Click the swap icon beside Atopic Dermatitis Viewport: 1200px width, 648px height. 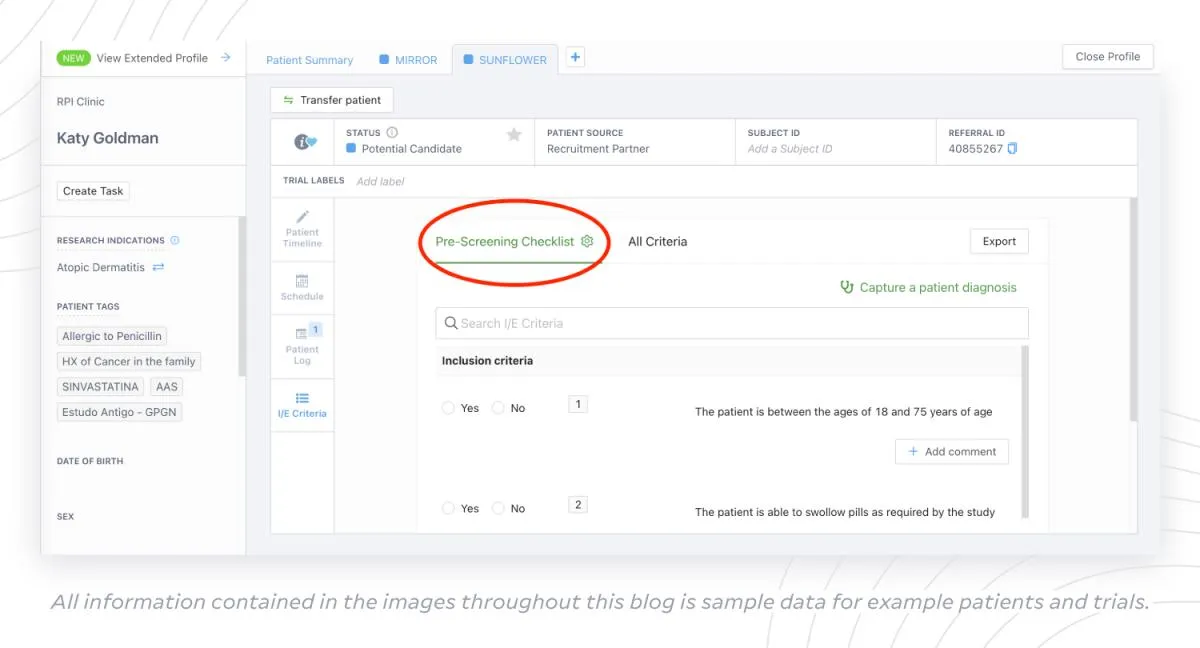(158, 268)
